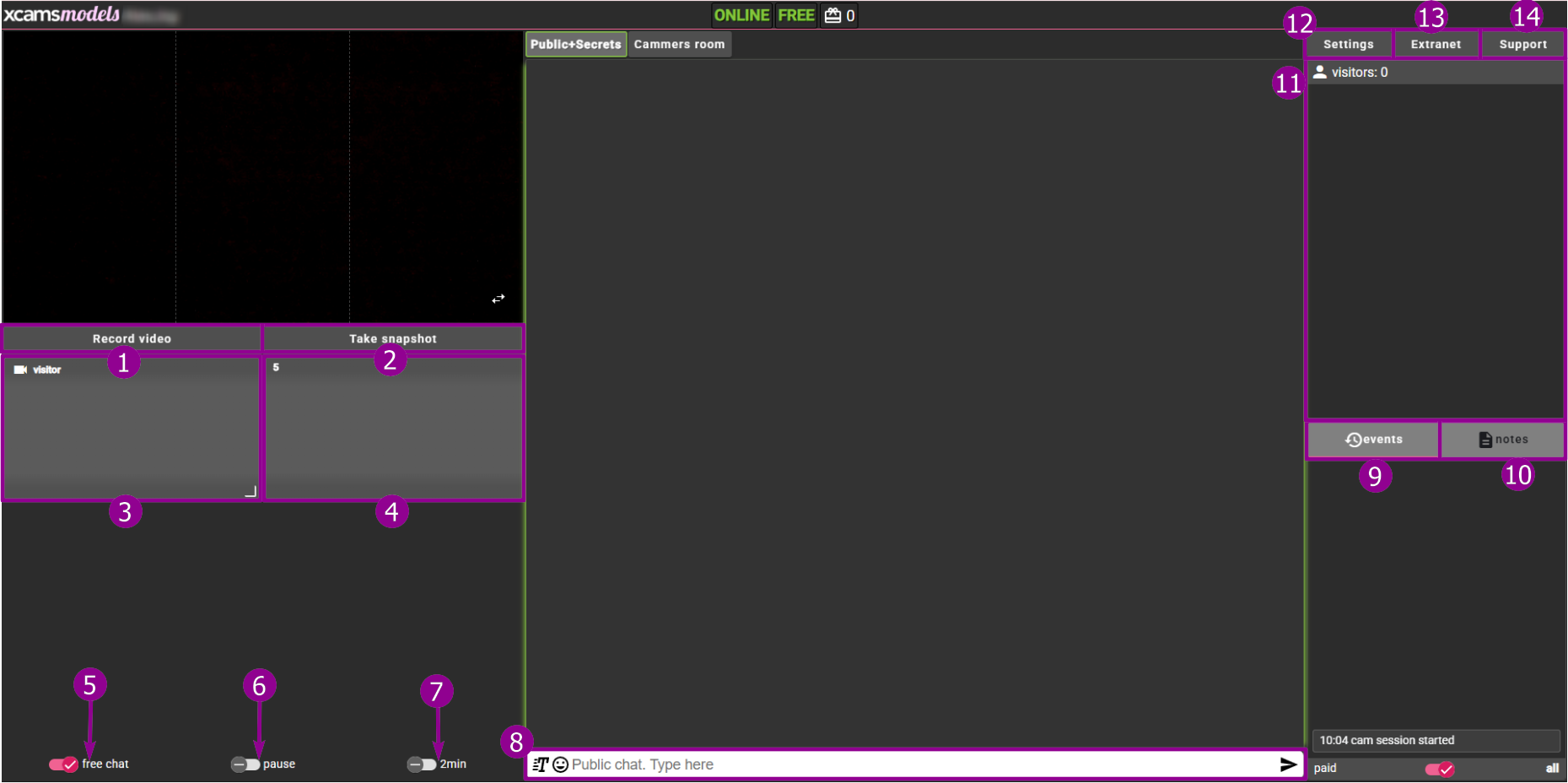1568x783 pixels.
Task: Click the swap arrows icon on video preview
Action: [498, 299]
